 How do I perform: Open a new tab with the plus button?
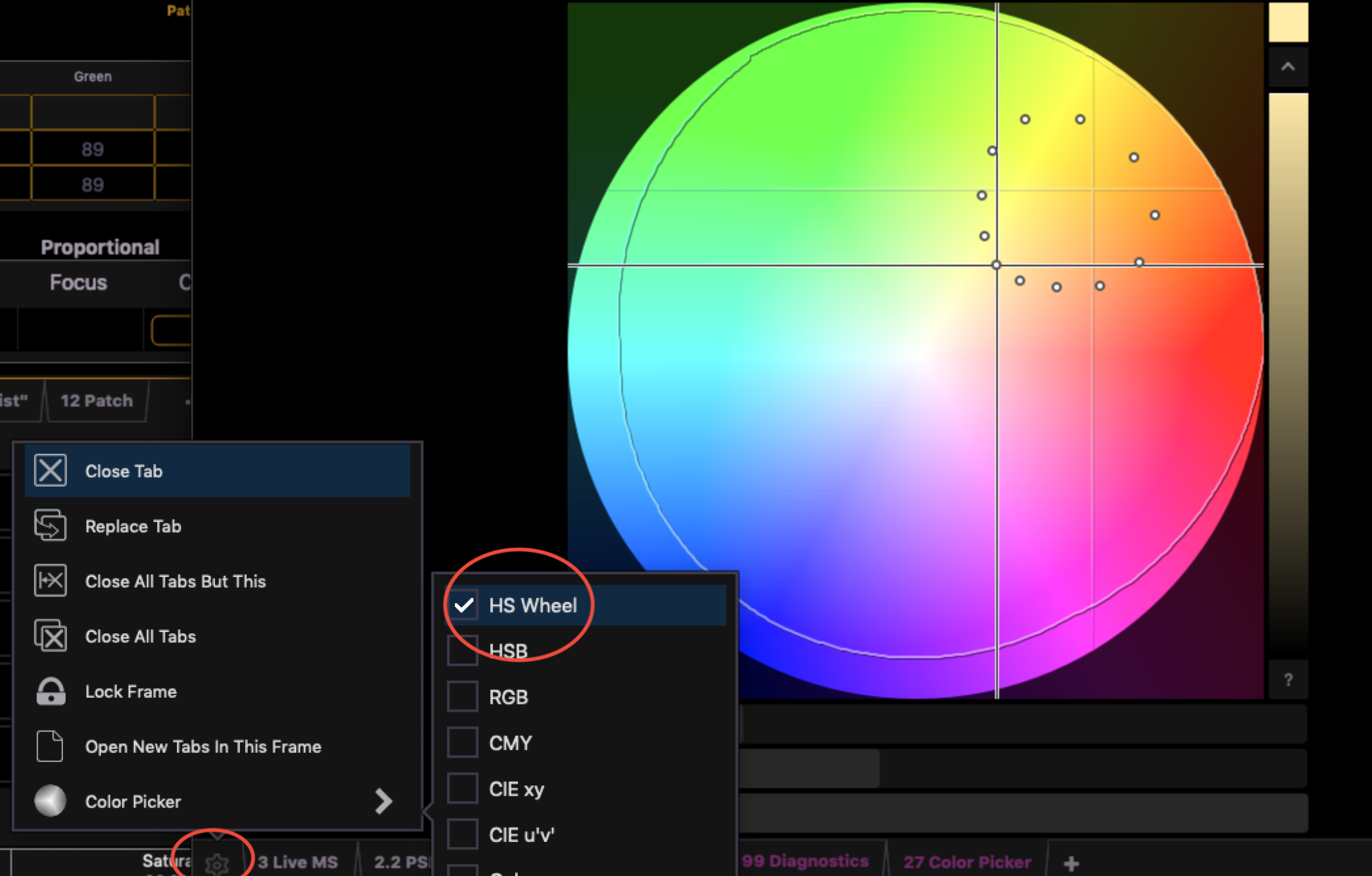[1073, 862]
